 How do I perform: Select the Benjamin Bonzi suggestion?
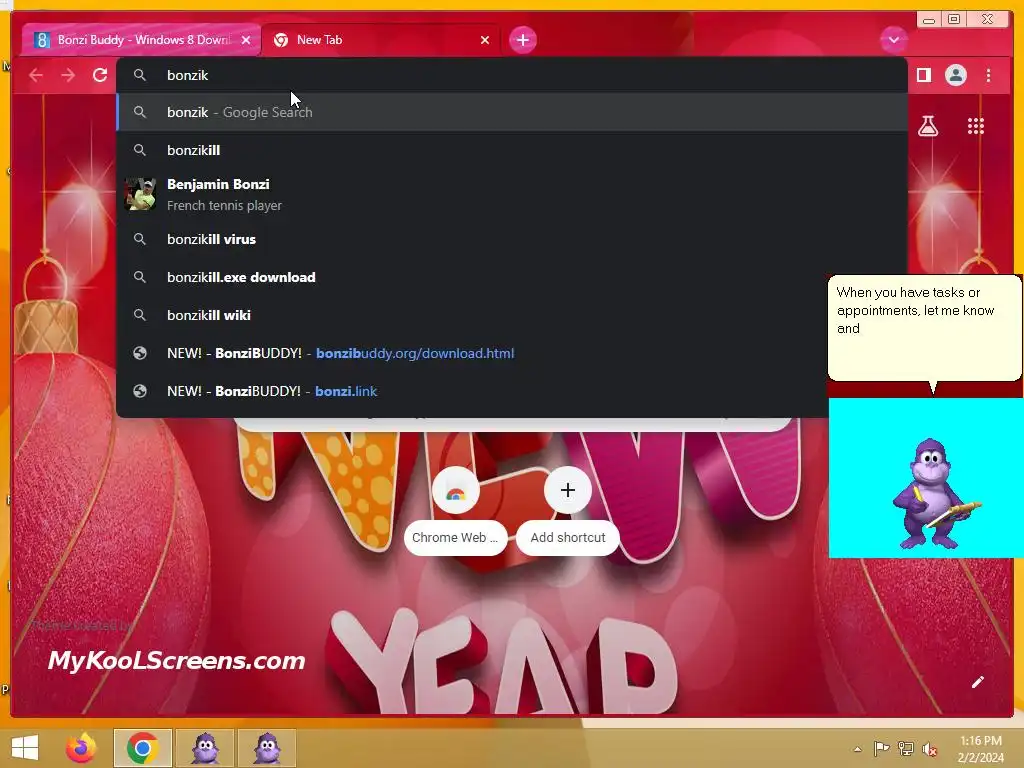coord(511,195)
